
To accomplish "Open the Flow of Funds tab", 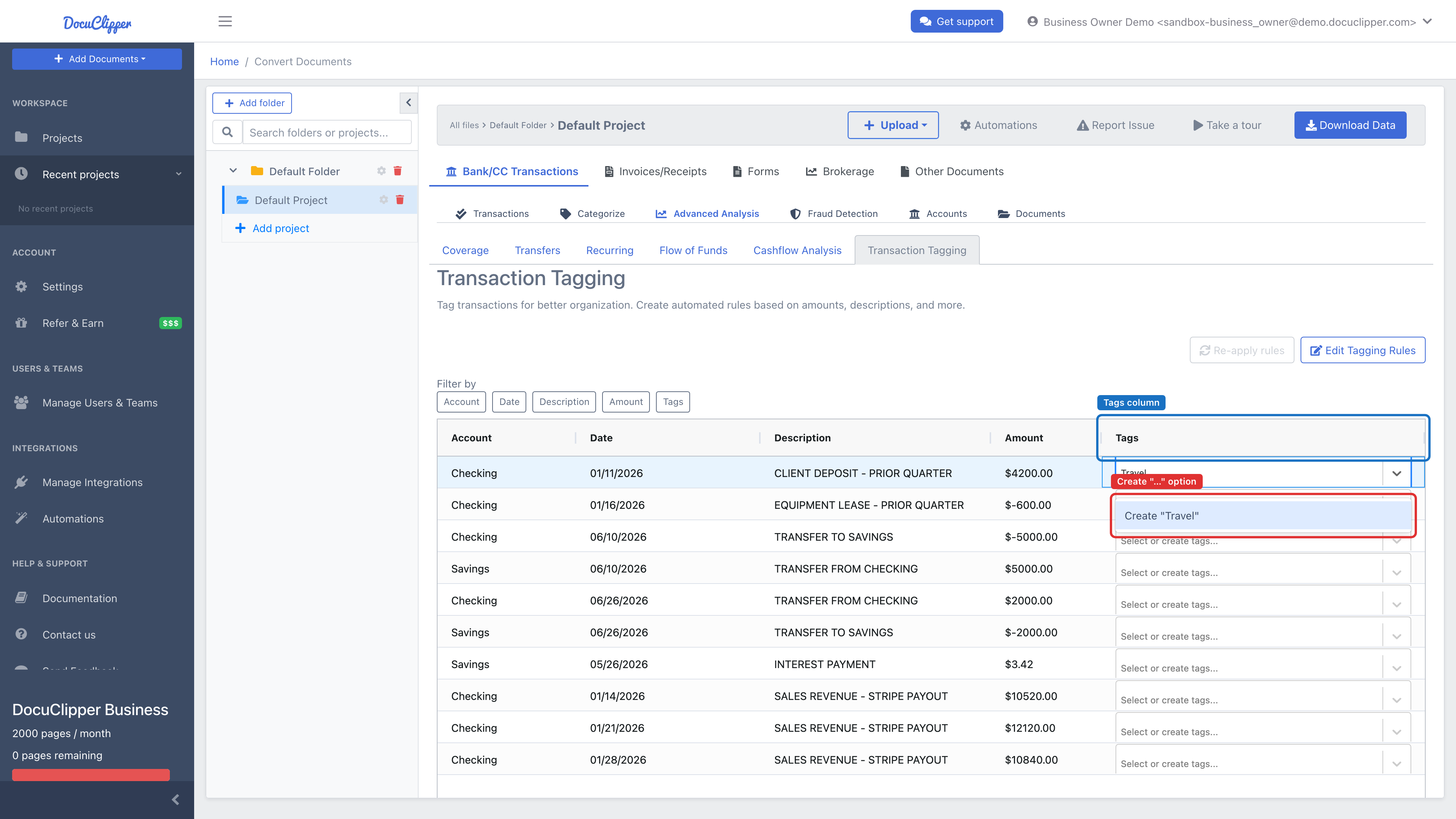I will point(693,250).
